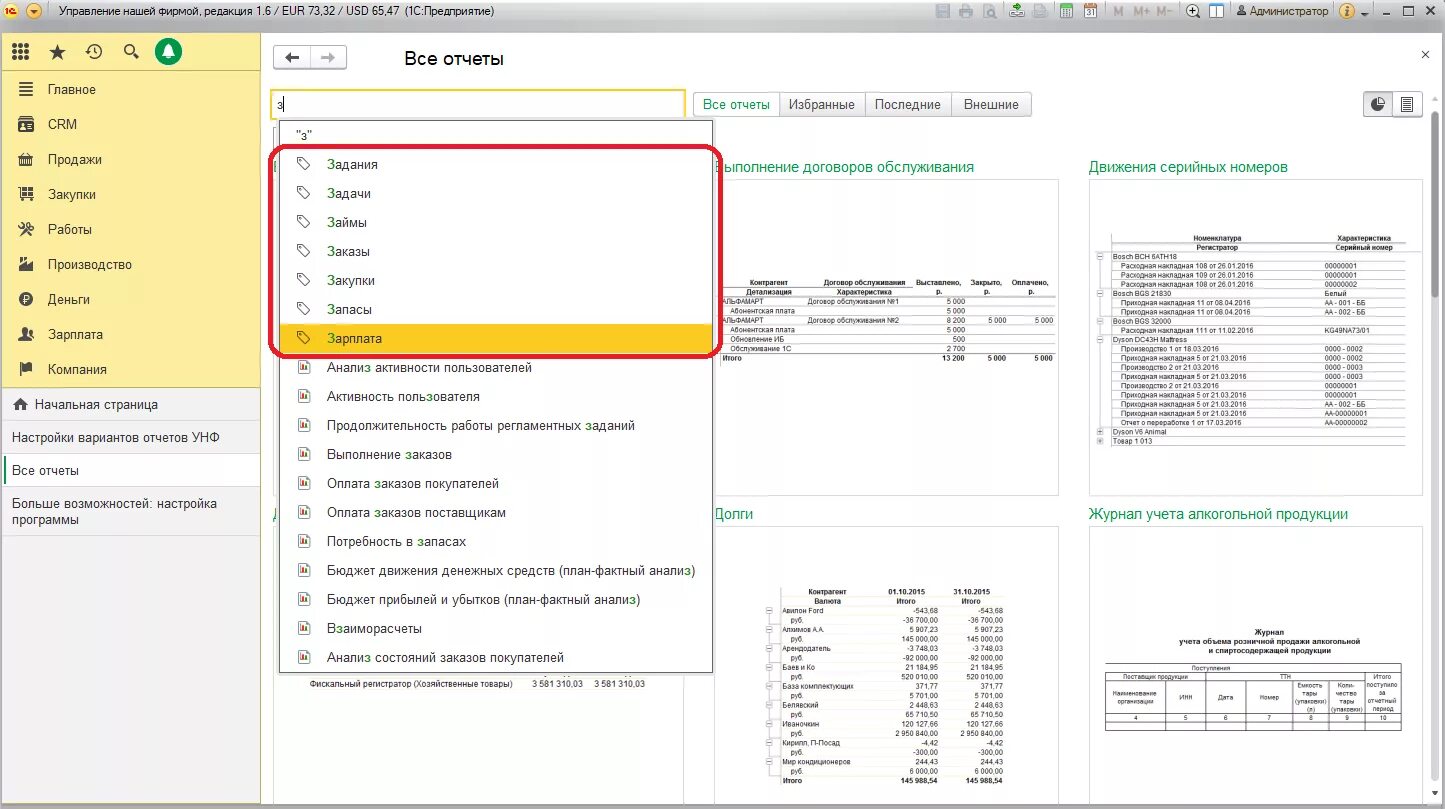Open the CRM section

click(130, 124)
